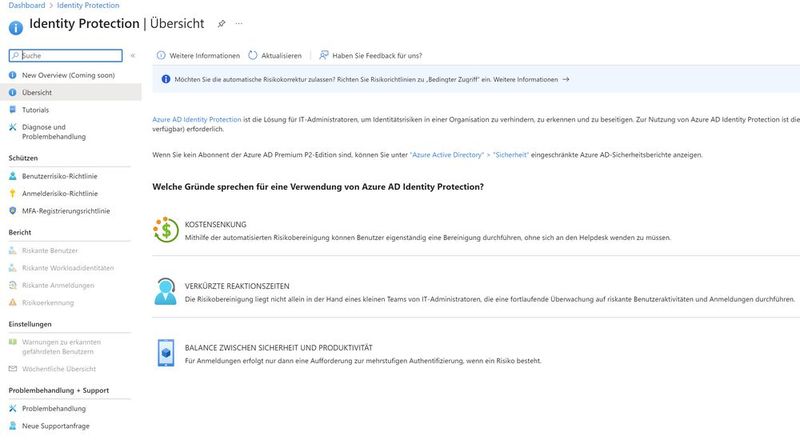
Task: Click the KOSTENSENKUNG heading
Action: (215, 225)
